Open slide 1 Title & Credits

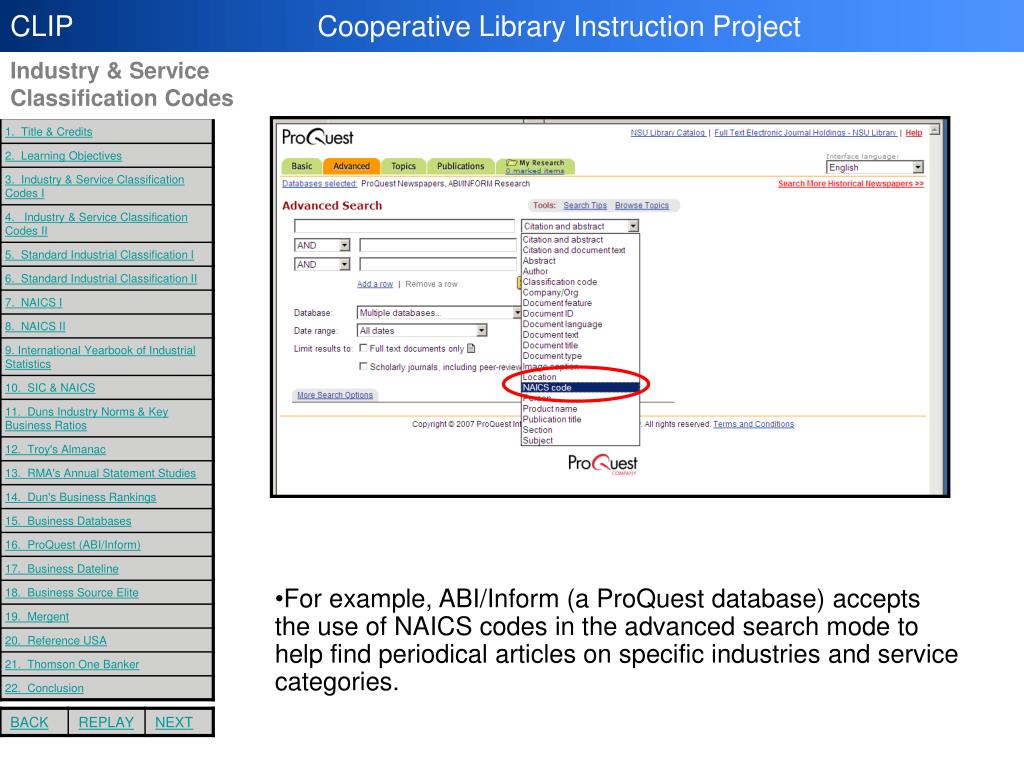(49, 132)
